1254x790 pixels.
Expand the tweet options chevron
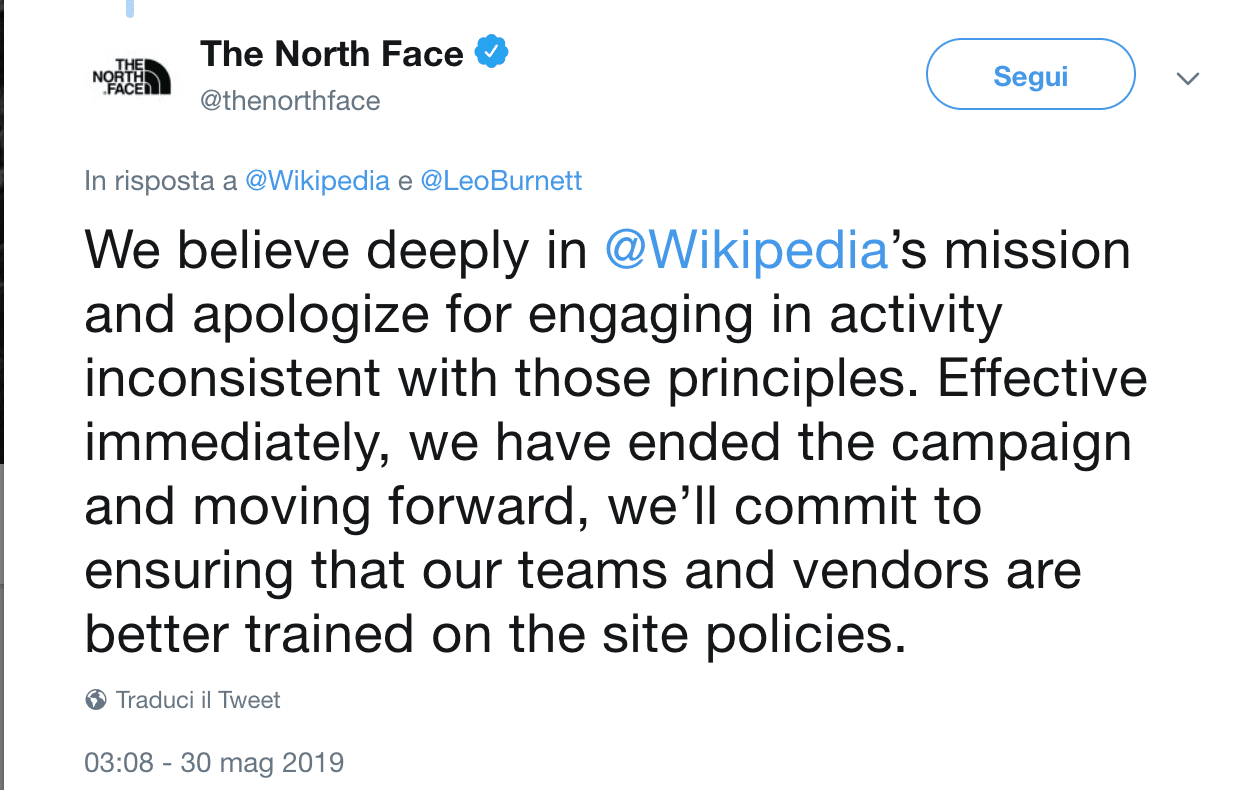point(1188,79)
